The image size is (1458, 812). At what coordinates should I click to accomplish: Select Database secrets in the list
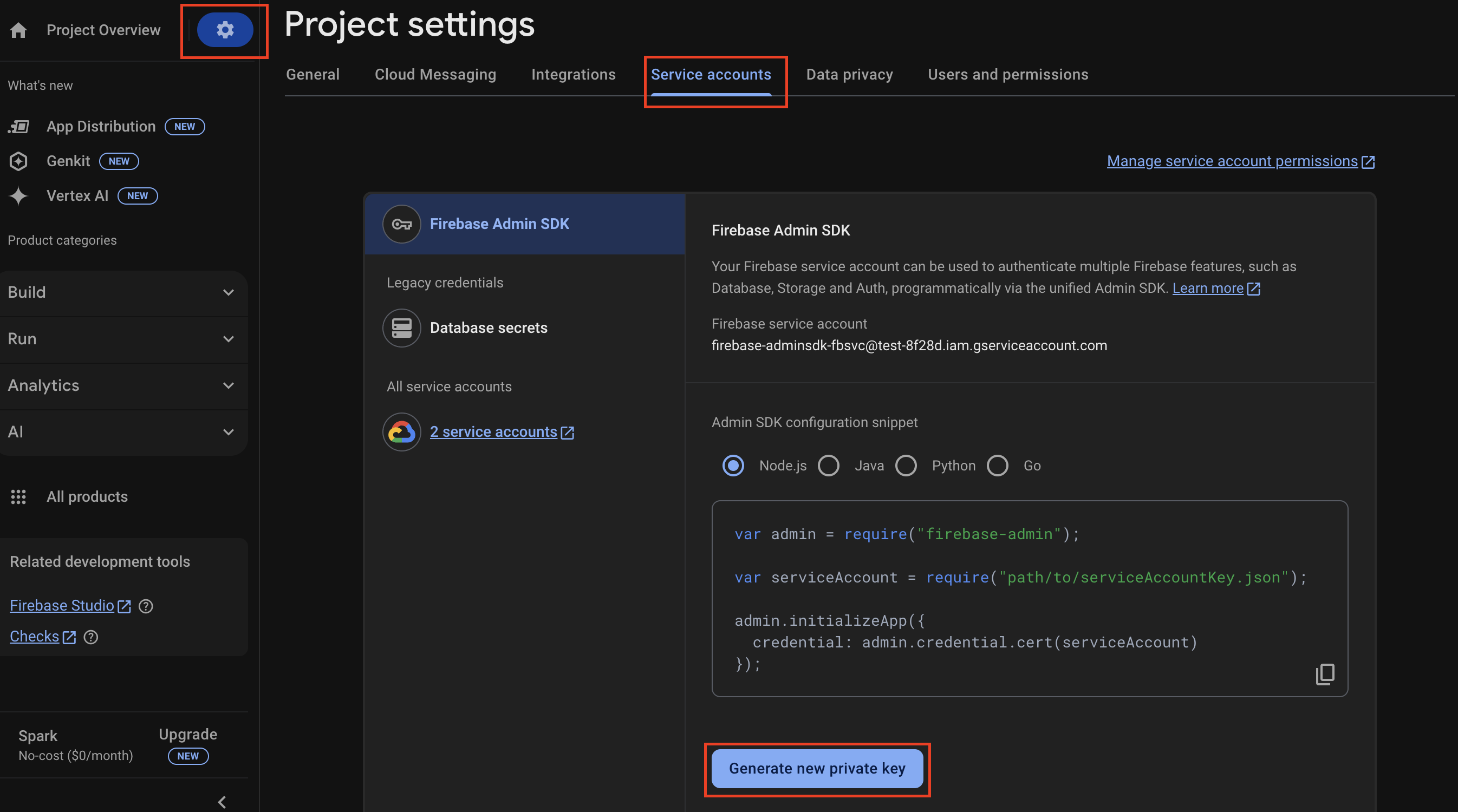pyautogui.click(x=489, y=328)
